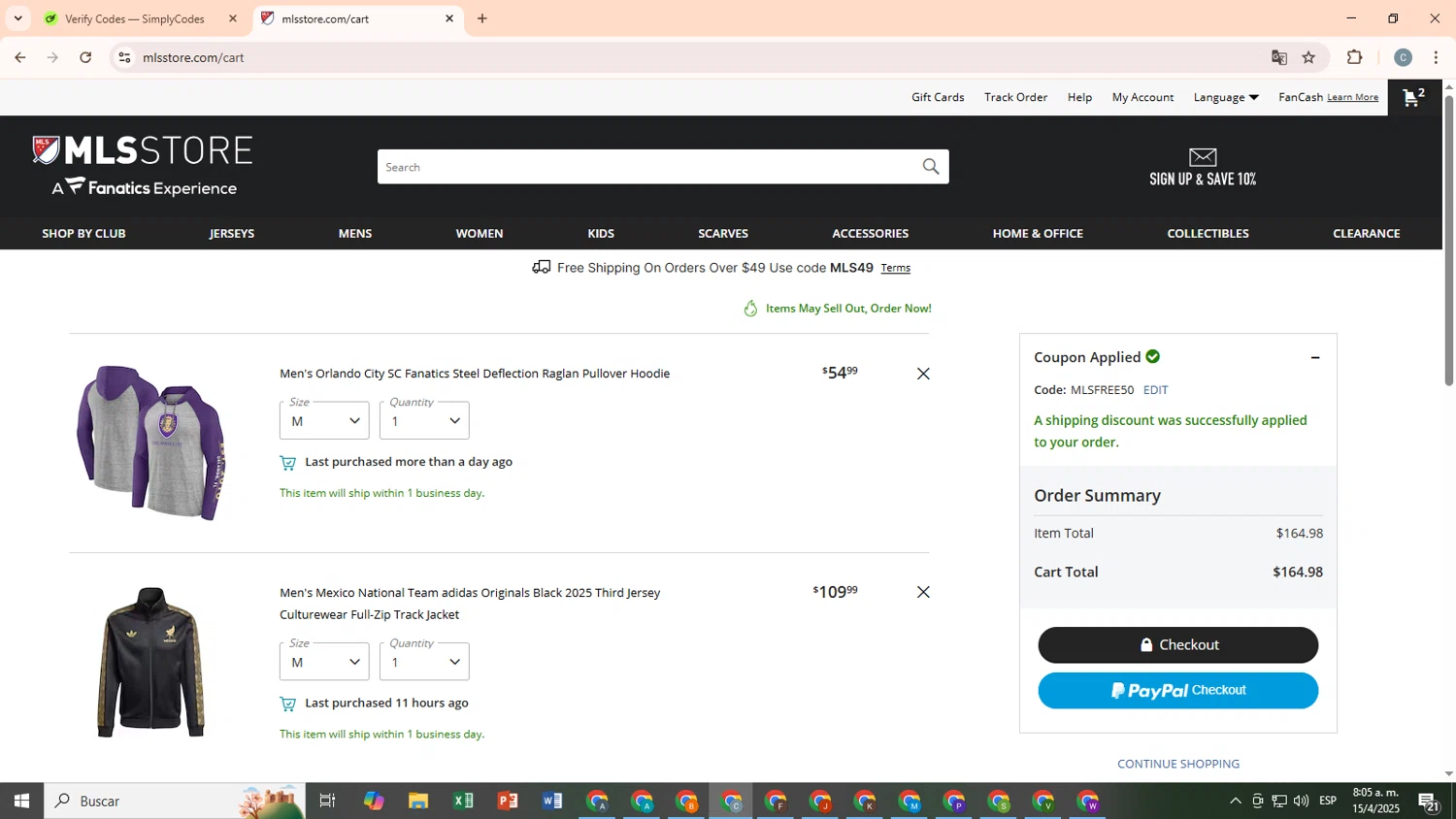Go back to the previous page

[x=20, y=57]
